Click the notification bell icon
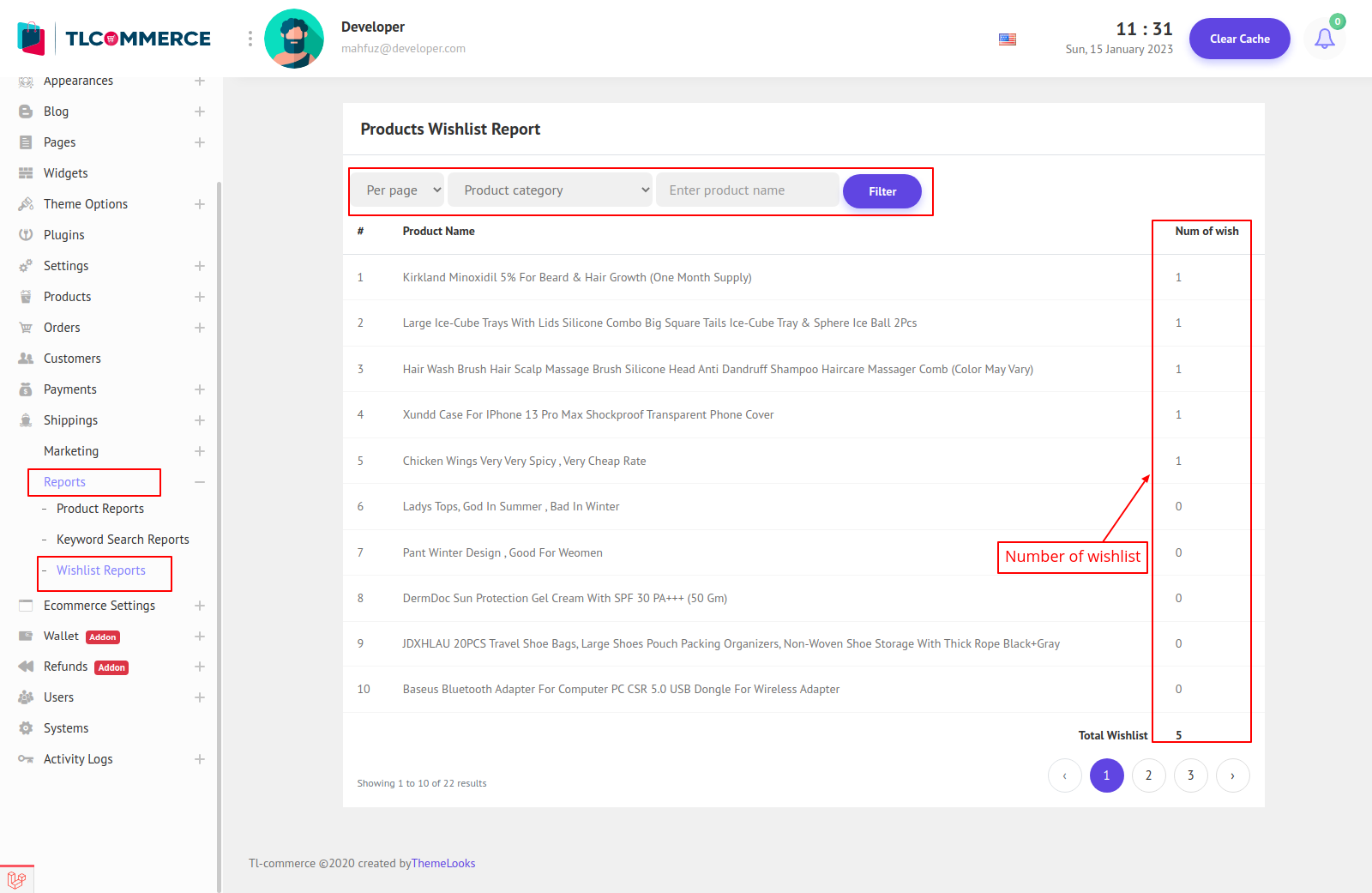 (1324, 39)
